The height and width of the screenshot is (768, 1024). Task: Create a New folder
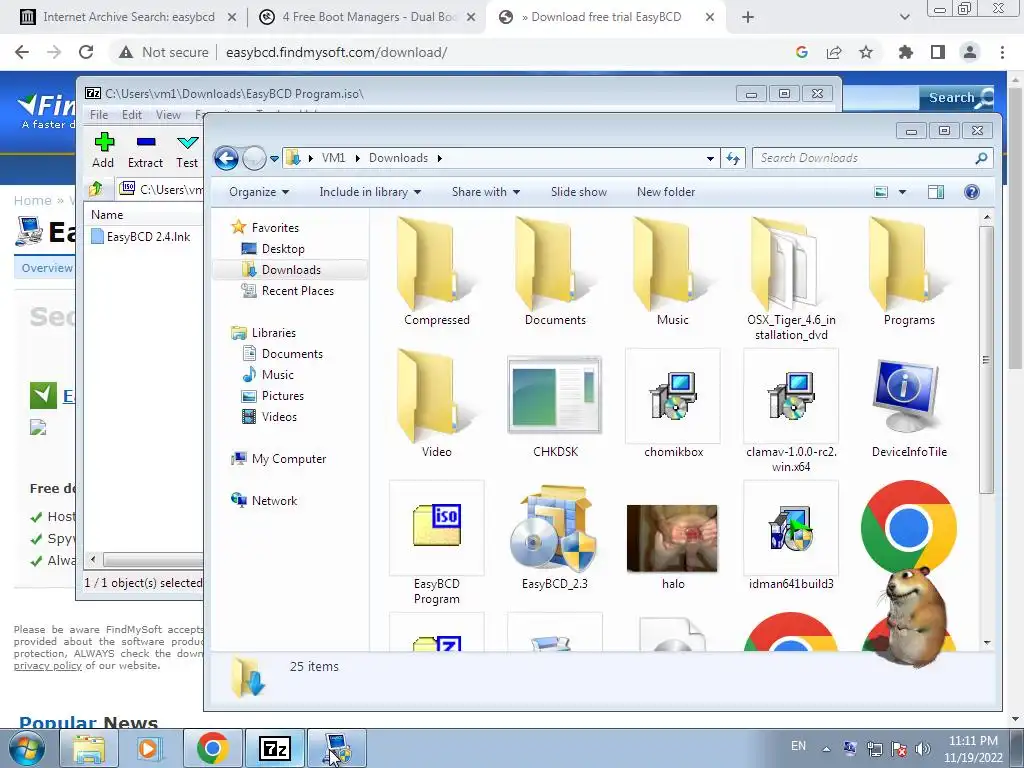point(665,192)
